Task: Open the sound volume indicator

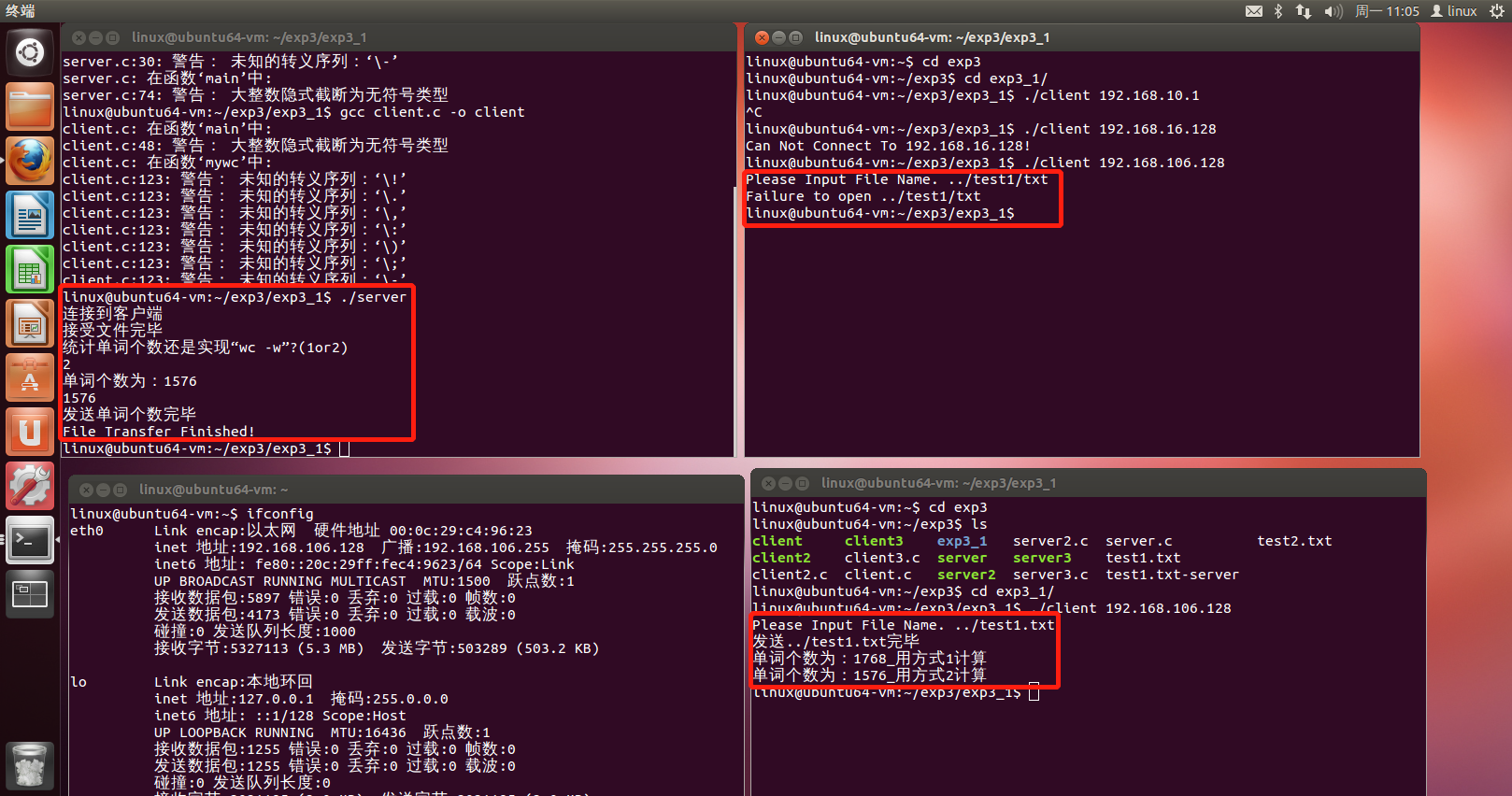Action: coord(1334,11)
